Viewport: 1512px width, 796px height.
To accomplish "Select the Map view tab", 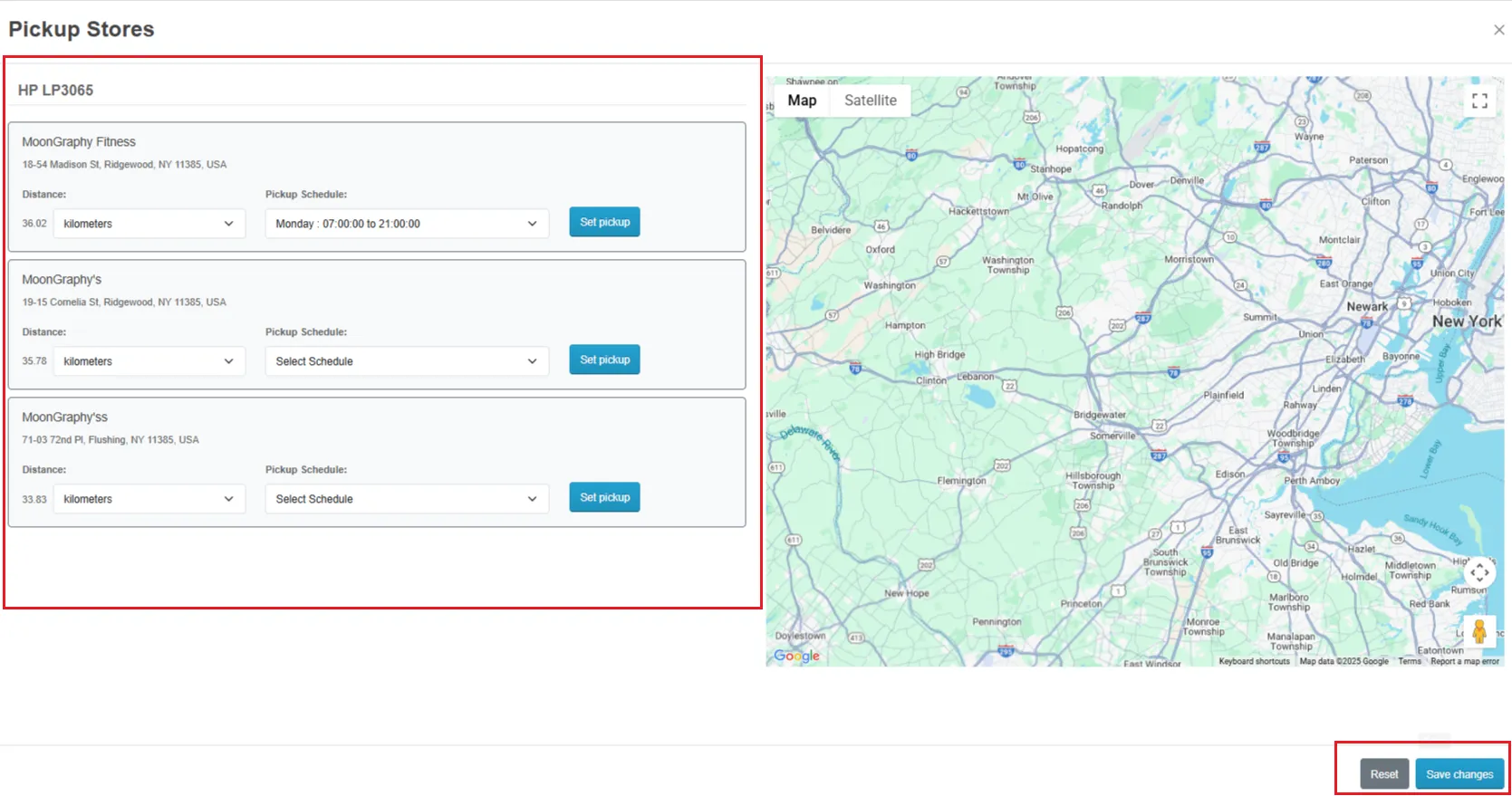I will [x=802, y=101].
